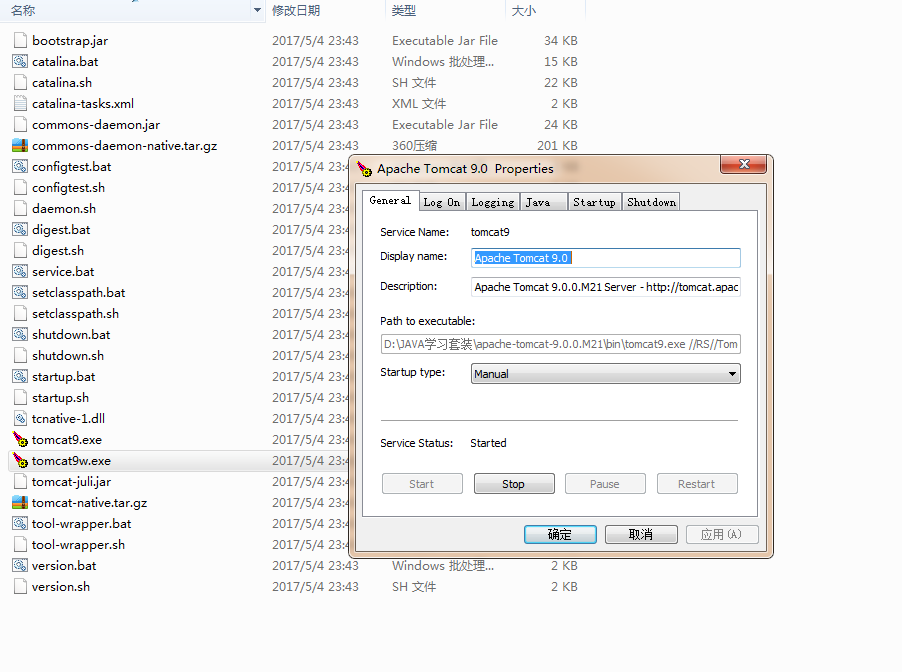The width and height of the screenshot is (902, 672).
Task: Select the setclasspath.sh file name
Action: (75, 314)
